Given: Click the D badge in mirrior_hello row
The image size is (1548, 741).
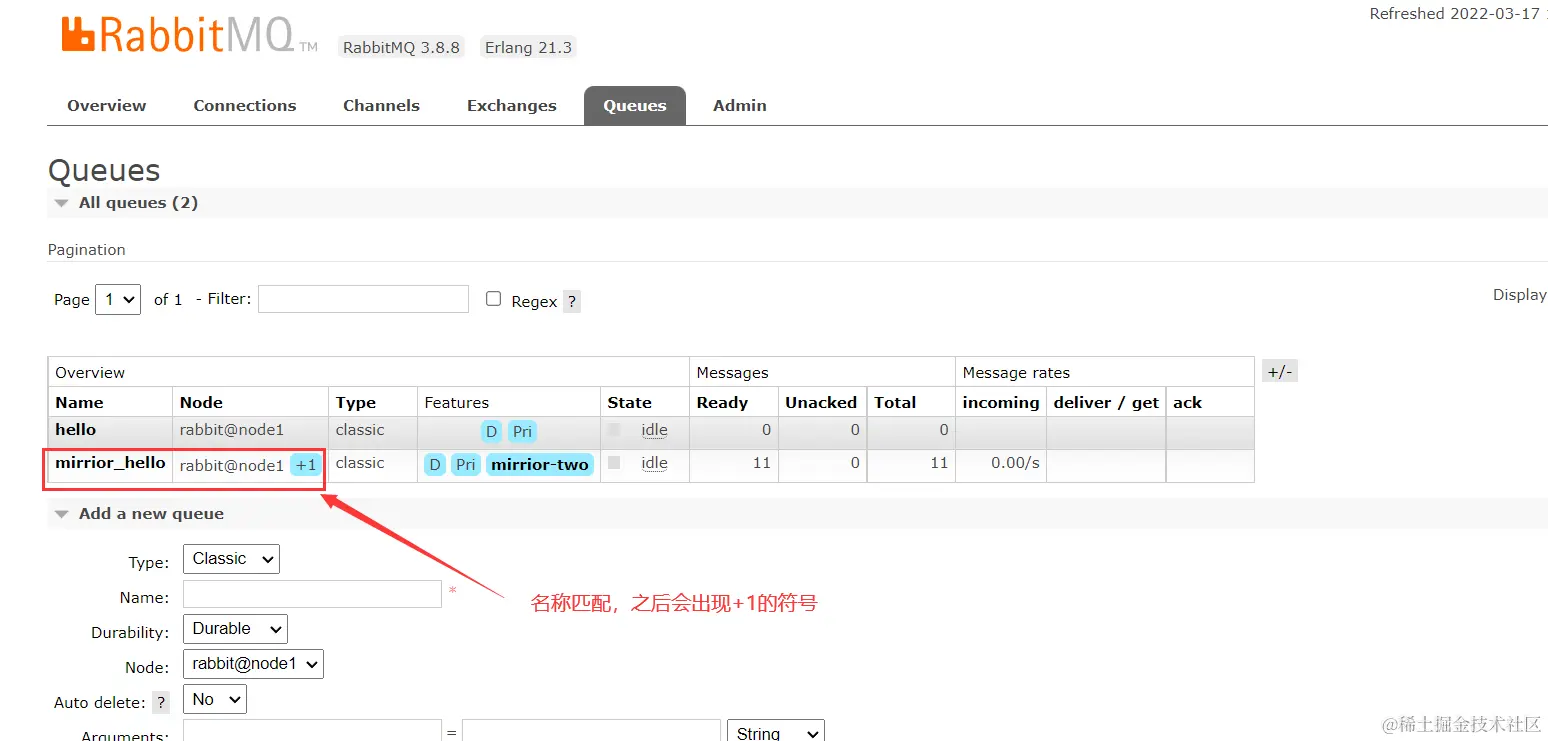Looking at the screenshot, I should tap(435, 465).
